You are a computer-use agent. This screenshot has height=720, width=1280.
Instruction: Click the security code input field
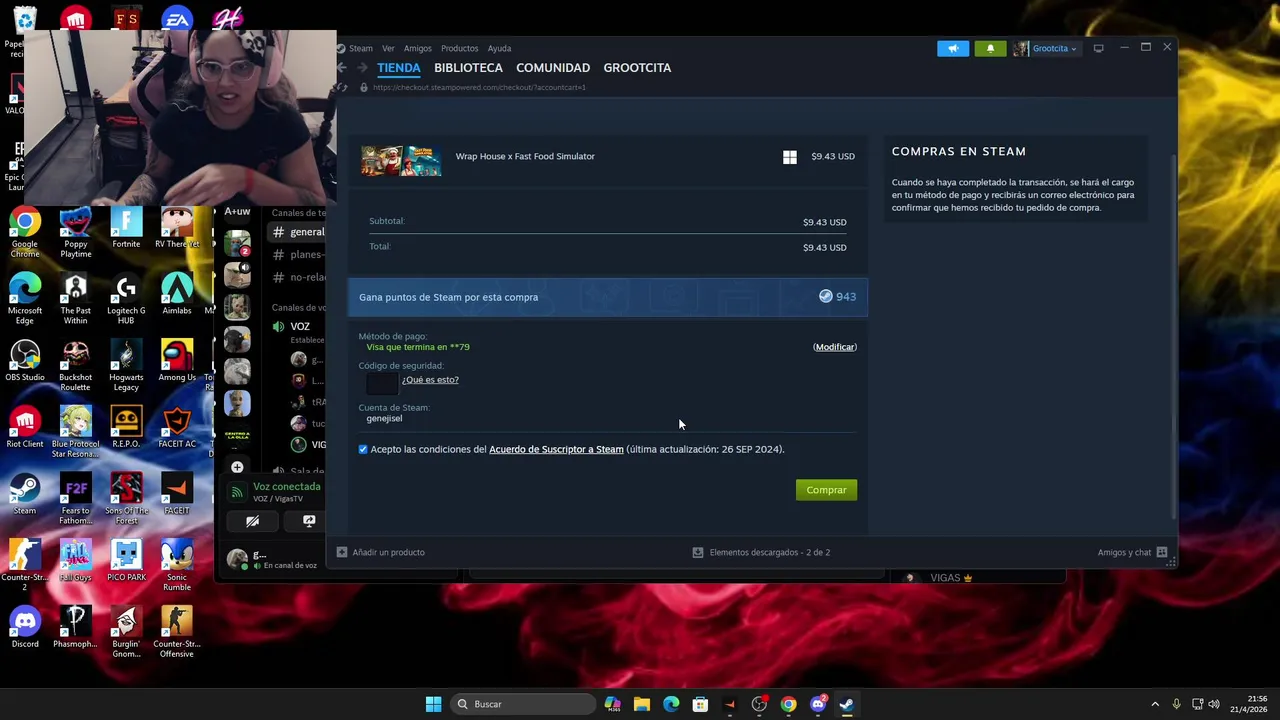click(381, 382)
